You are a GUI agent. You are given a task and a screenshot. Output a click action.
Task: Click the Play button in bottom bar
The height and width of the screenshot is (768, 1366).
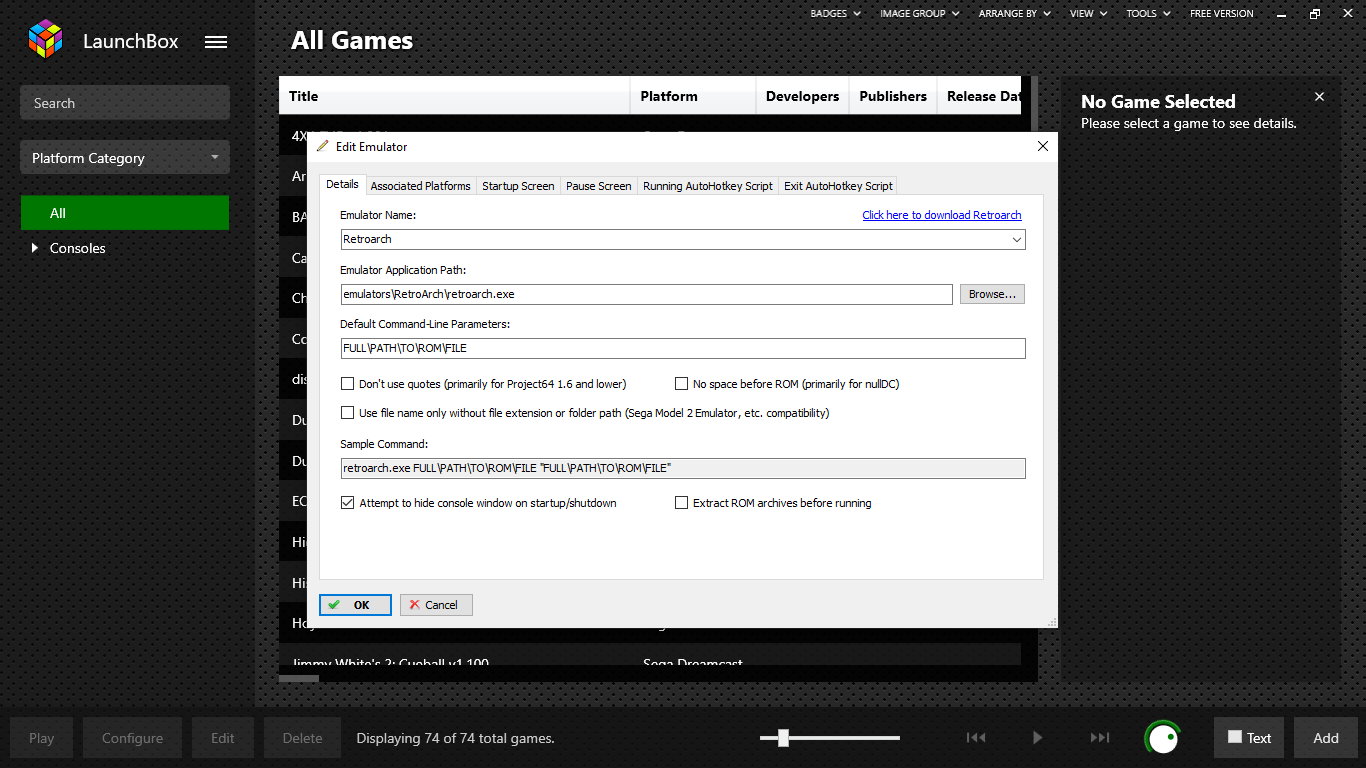point(42,738)
